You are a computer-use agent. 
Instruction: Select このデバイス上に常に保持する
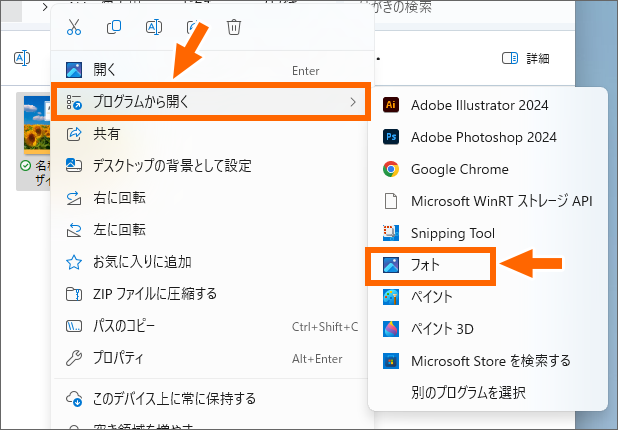[212, 399]
